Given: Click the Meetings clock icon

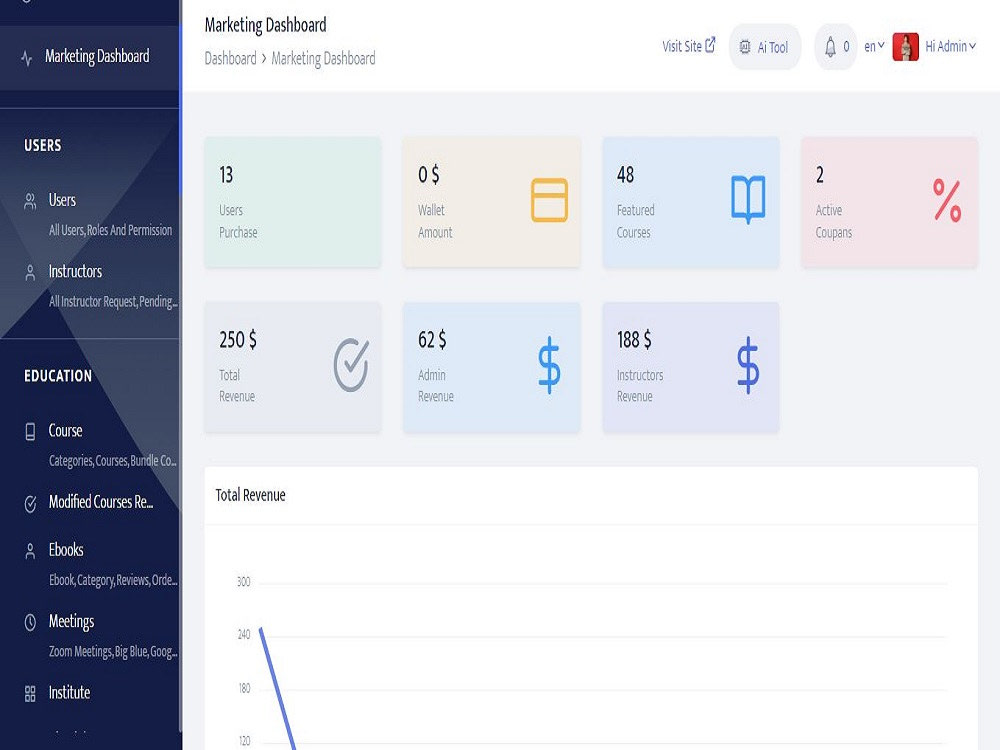Looking at the screenshot, I should 30,622.
